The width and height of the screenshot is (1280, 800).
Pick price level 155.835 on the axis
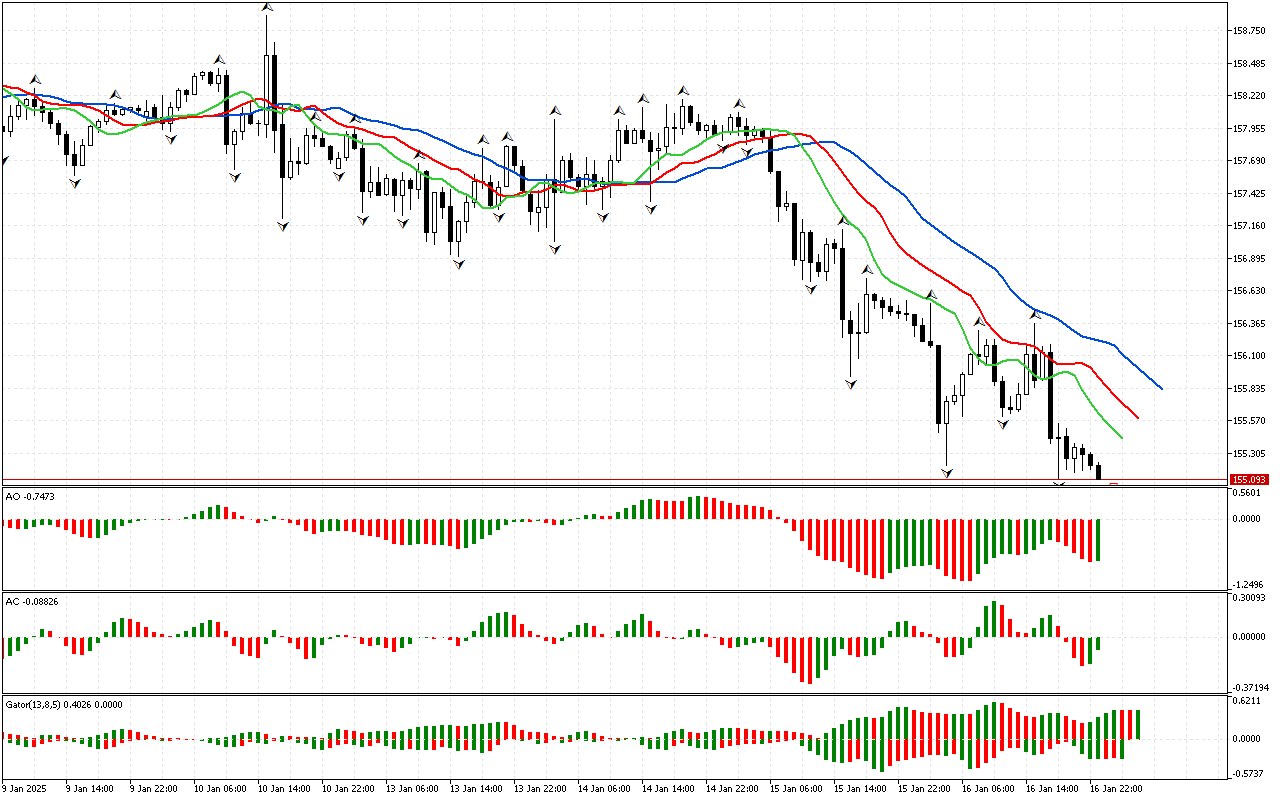(x=1249, y=389)
